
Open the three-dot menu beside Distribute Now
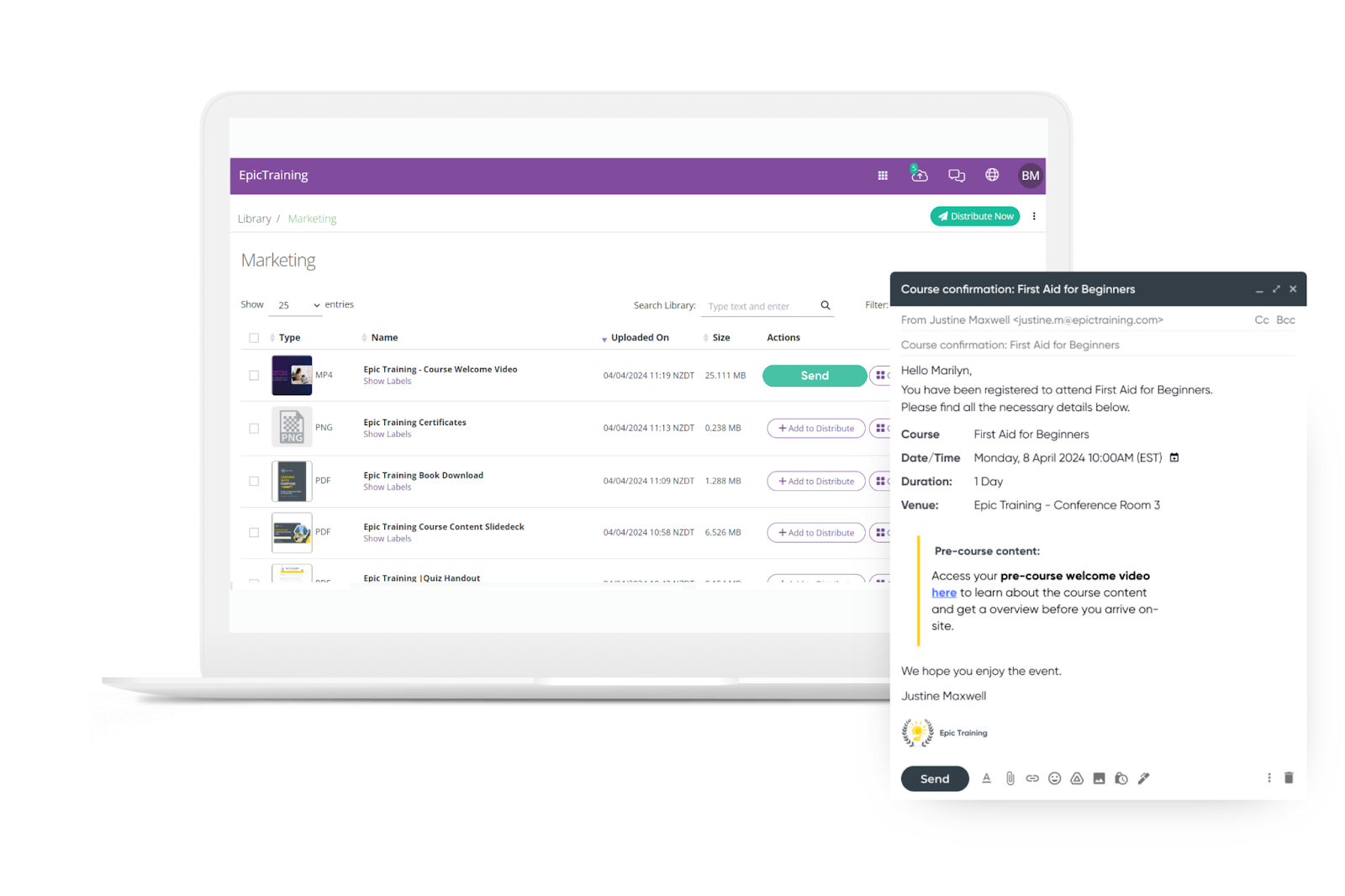[1034, 216]
